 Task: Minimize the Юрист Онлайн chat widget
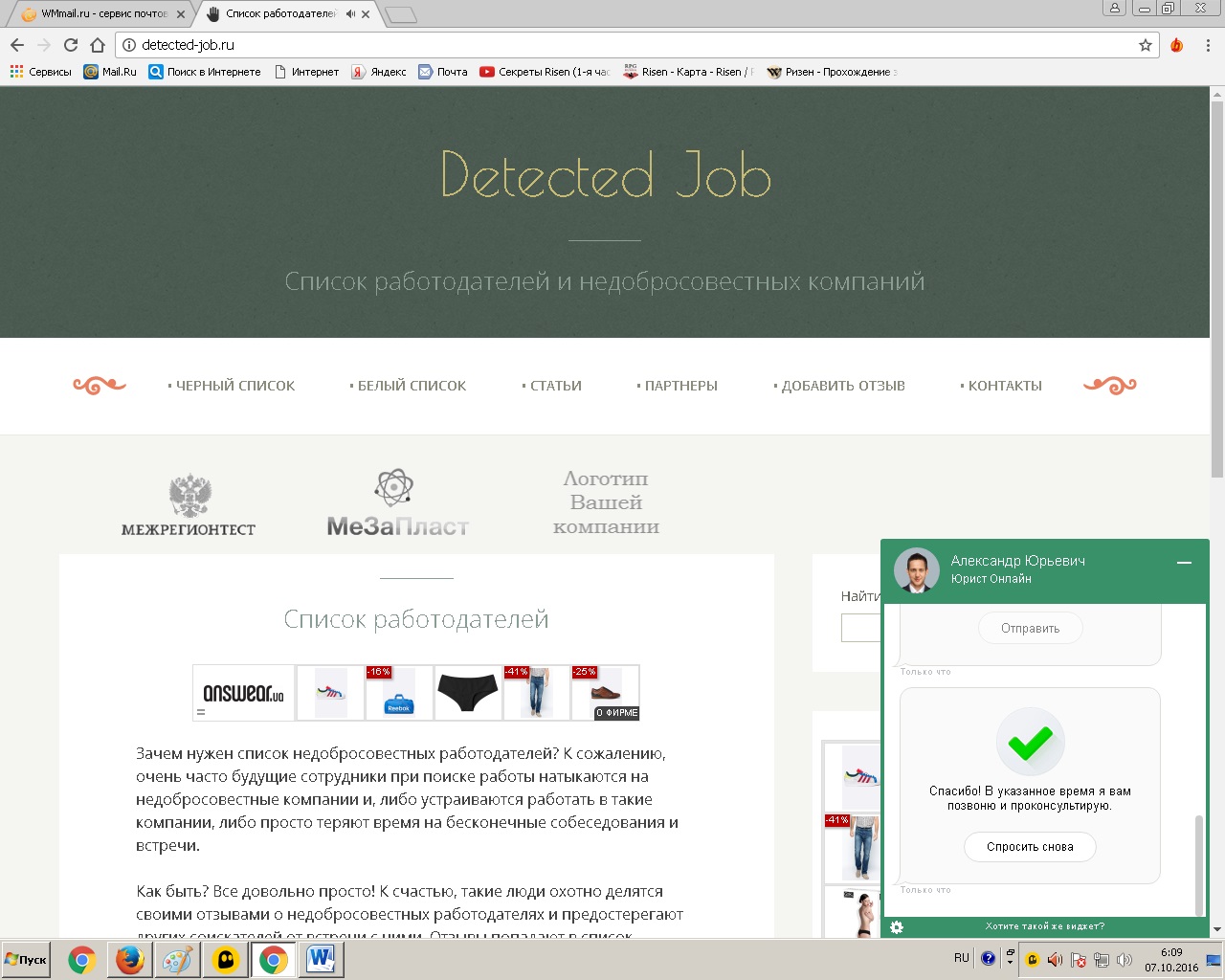[1184, 563]
